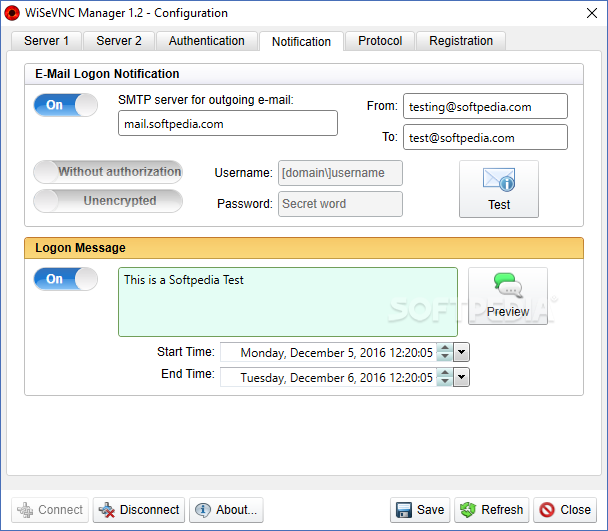Screen dimensions: 608x531
Task: Increment Start Time with up spinner
Action: click(445, 348)
